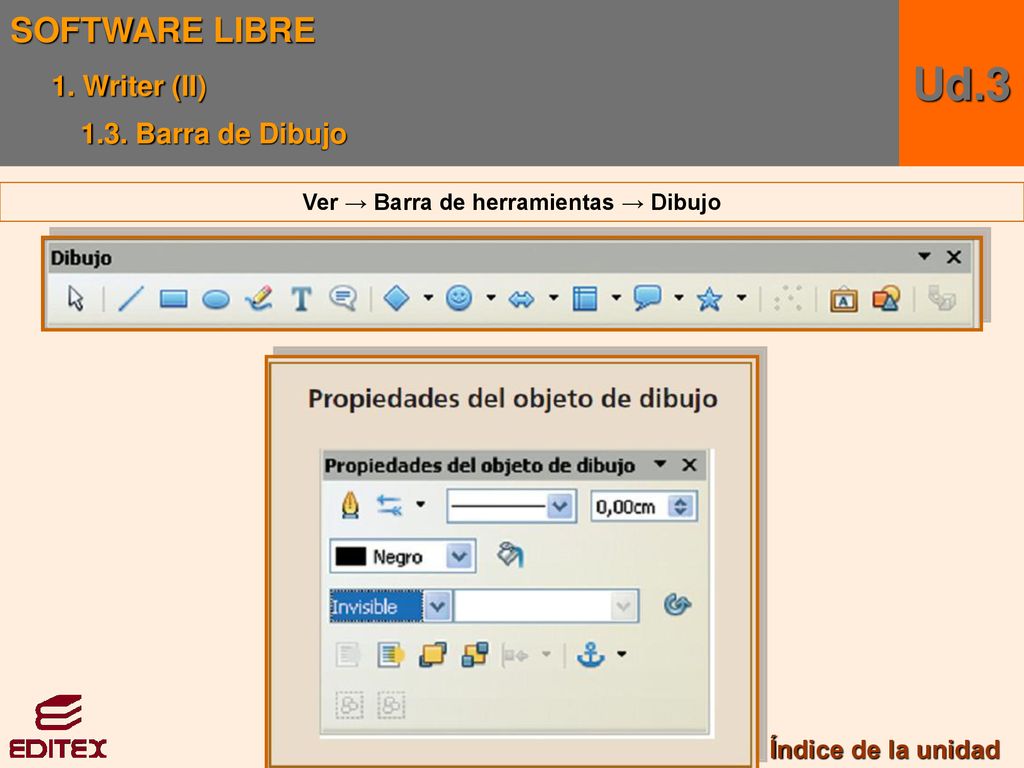Image resolution: width=1024 pixels, height=768 pixels.
Task: Click the Wrap through yellow page icon
Action: [x=391, y=654]
